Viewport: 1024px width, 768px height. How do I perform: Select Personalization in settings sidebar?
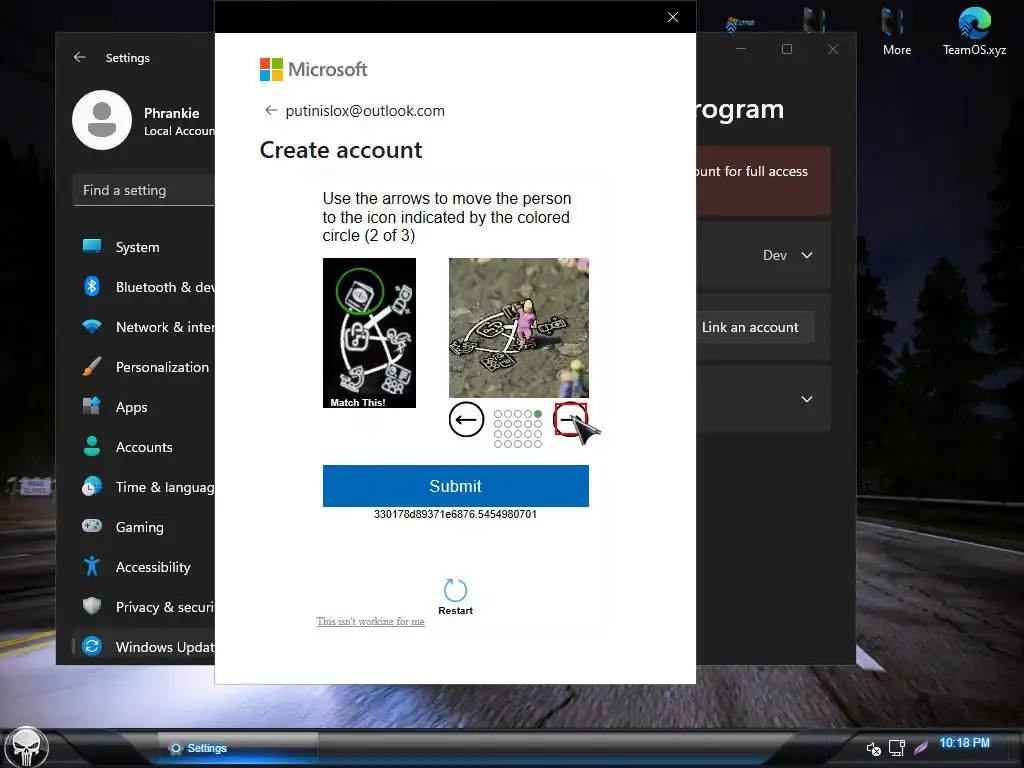[x=162, y=367]
